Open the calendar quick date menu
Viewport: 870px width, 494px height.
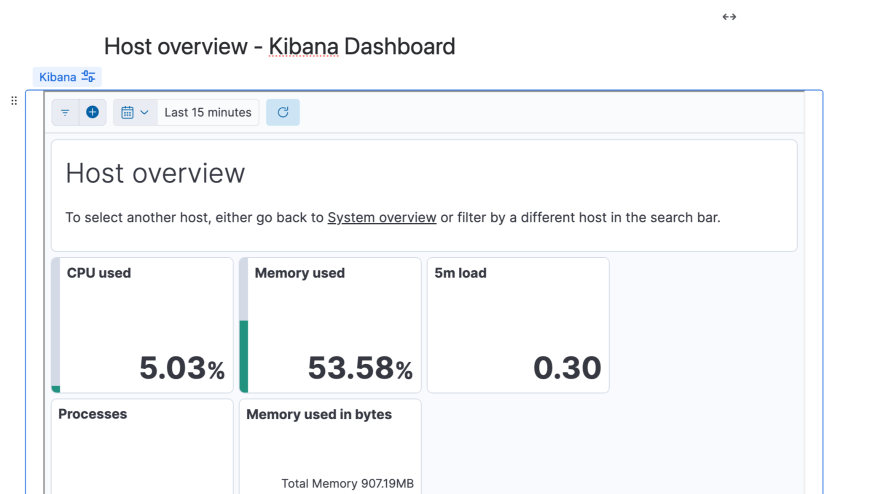pyautogui.click(x=135, y=113)
